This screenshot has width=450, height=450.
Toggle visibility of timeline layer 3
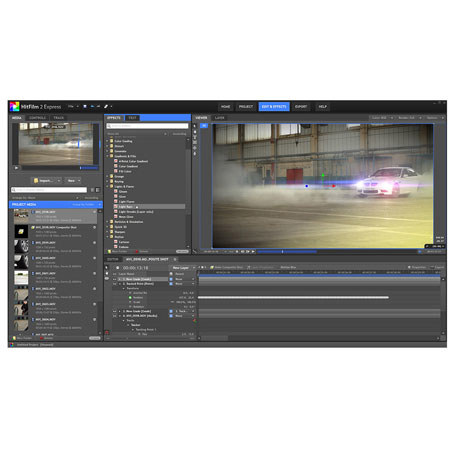click(115, 311)
